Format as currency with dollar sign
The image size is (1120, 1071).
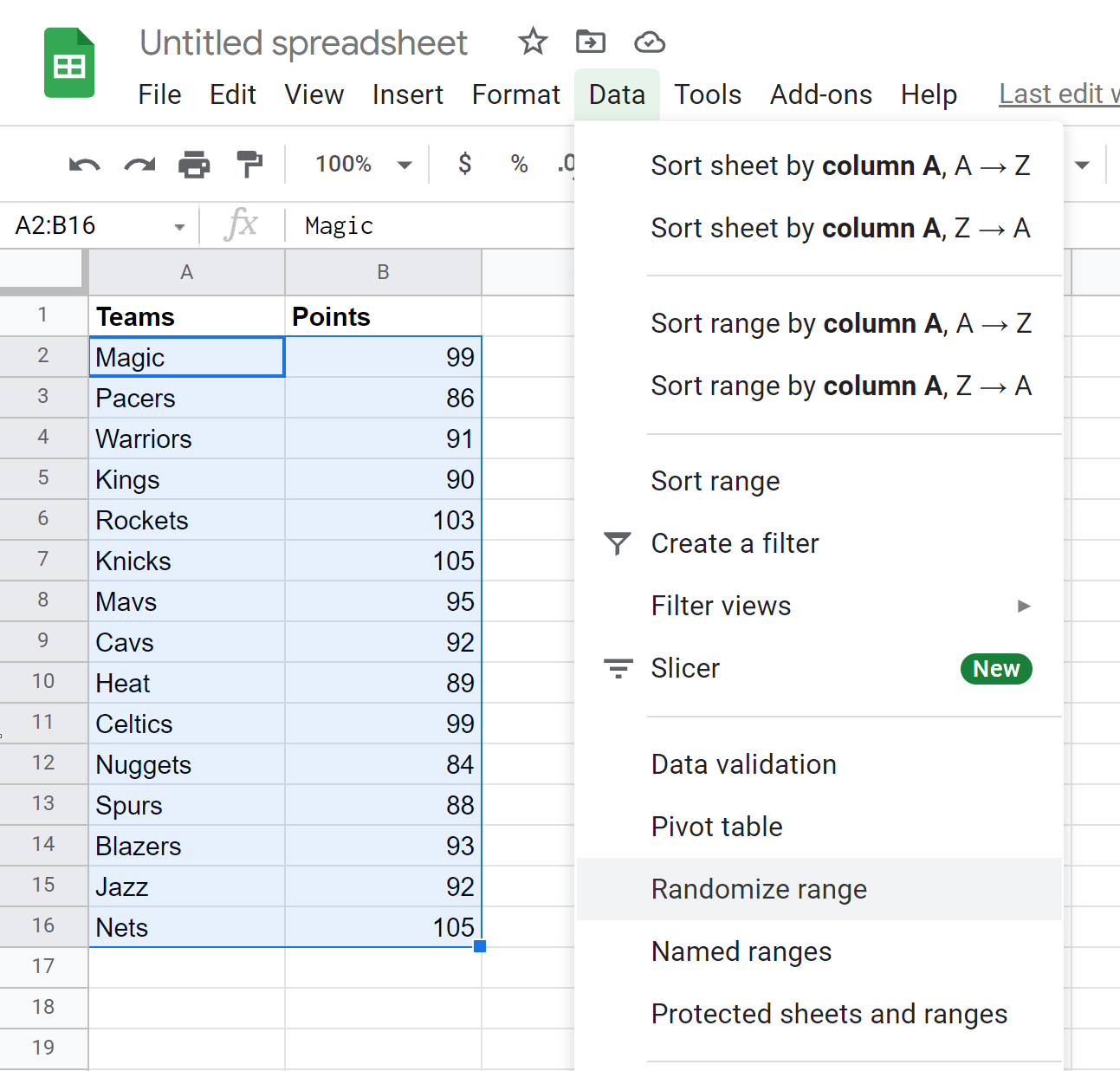pyautogui.click(x=465, y=164)
